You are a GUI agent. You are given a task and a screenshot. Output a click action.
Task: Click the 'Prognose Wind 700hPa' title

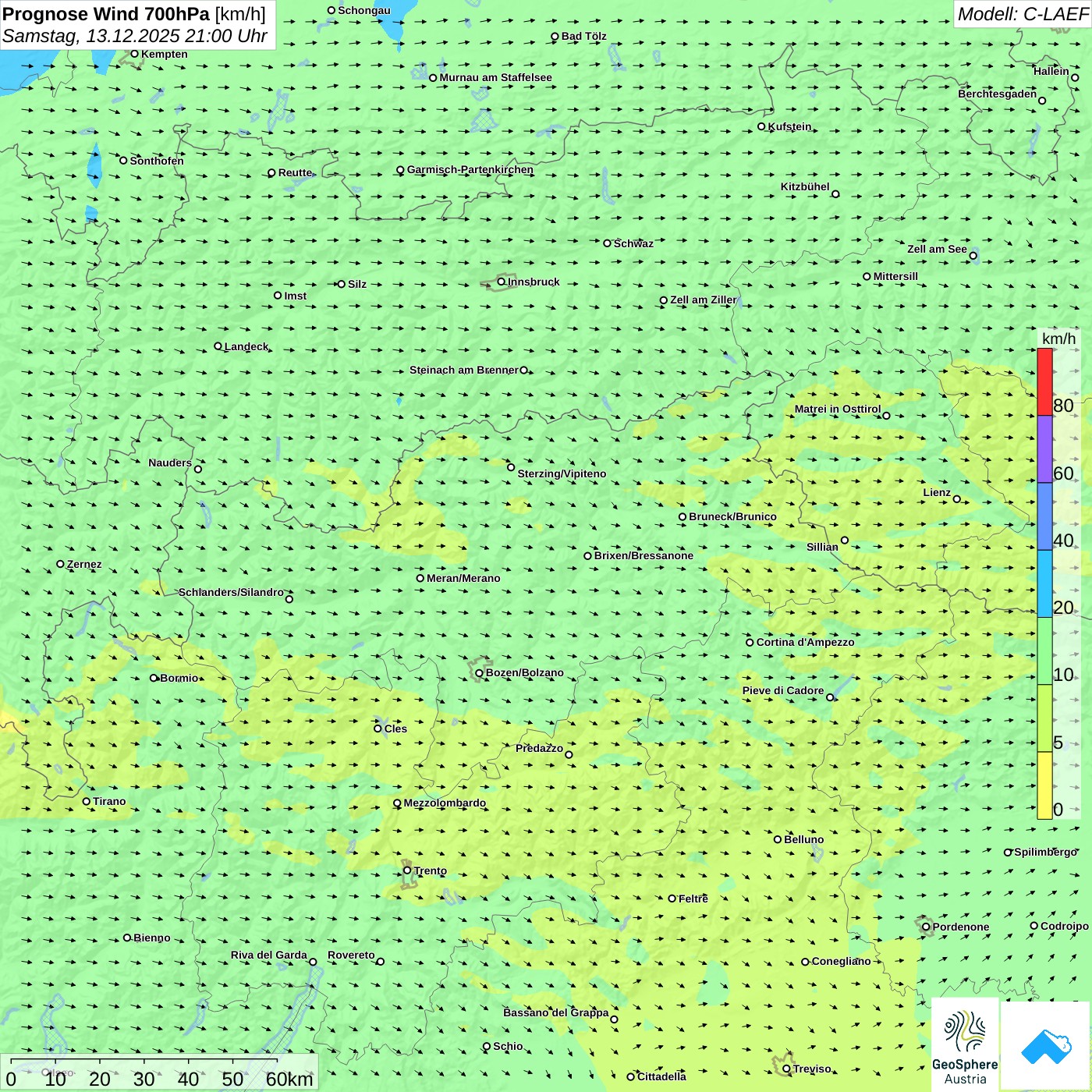click(106, 14)
